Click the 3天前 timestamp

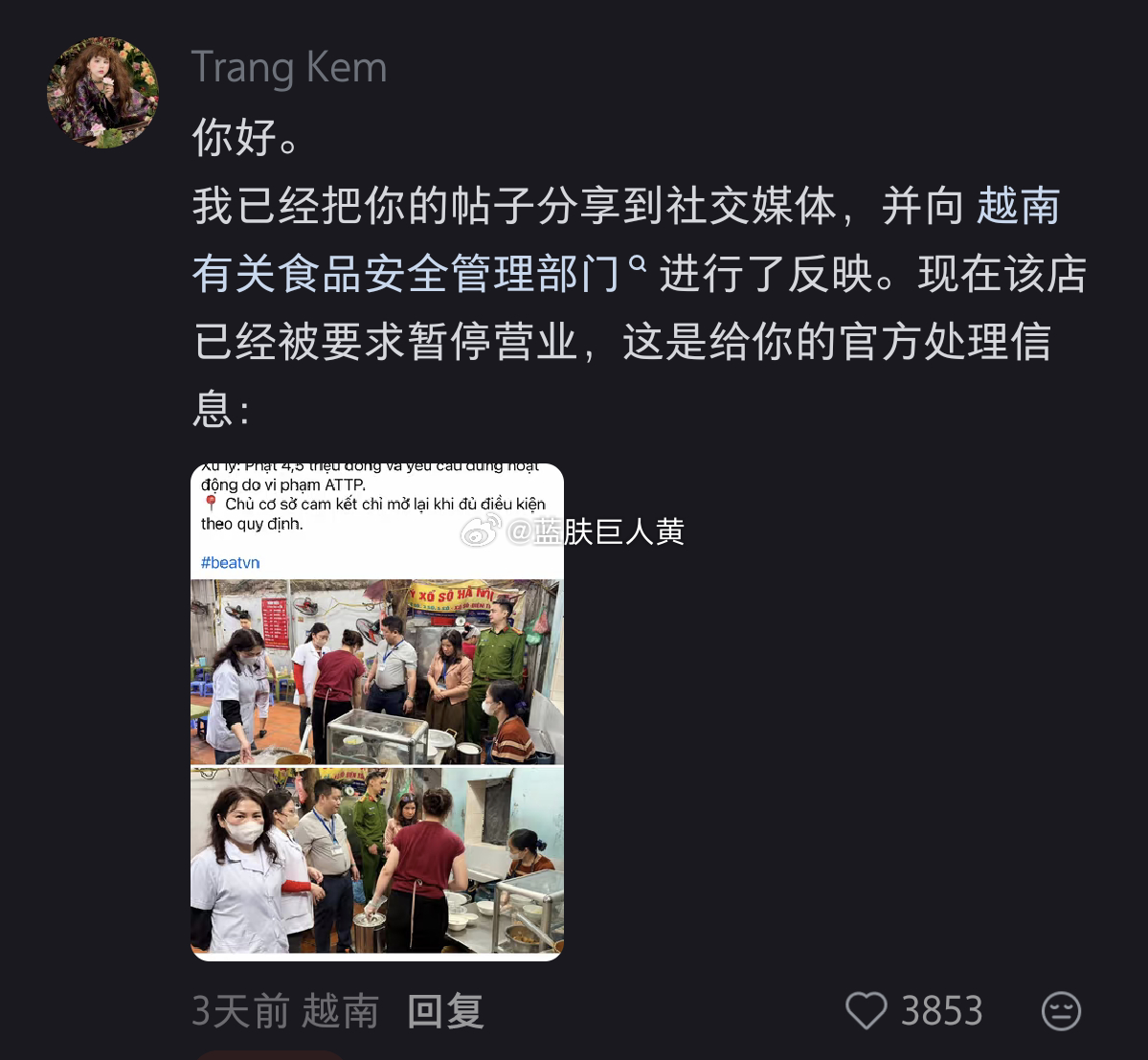tap(240, 1011)
